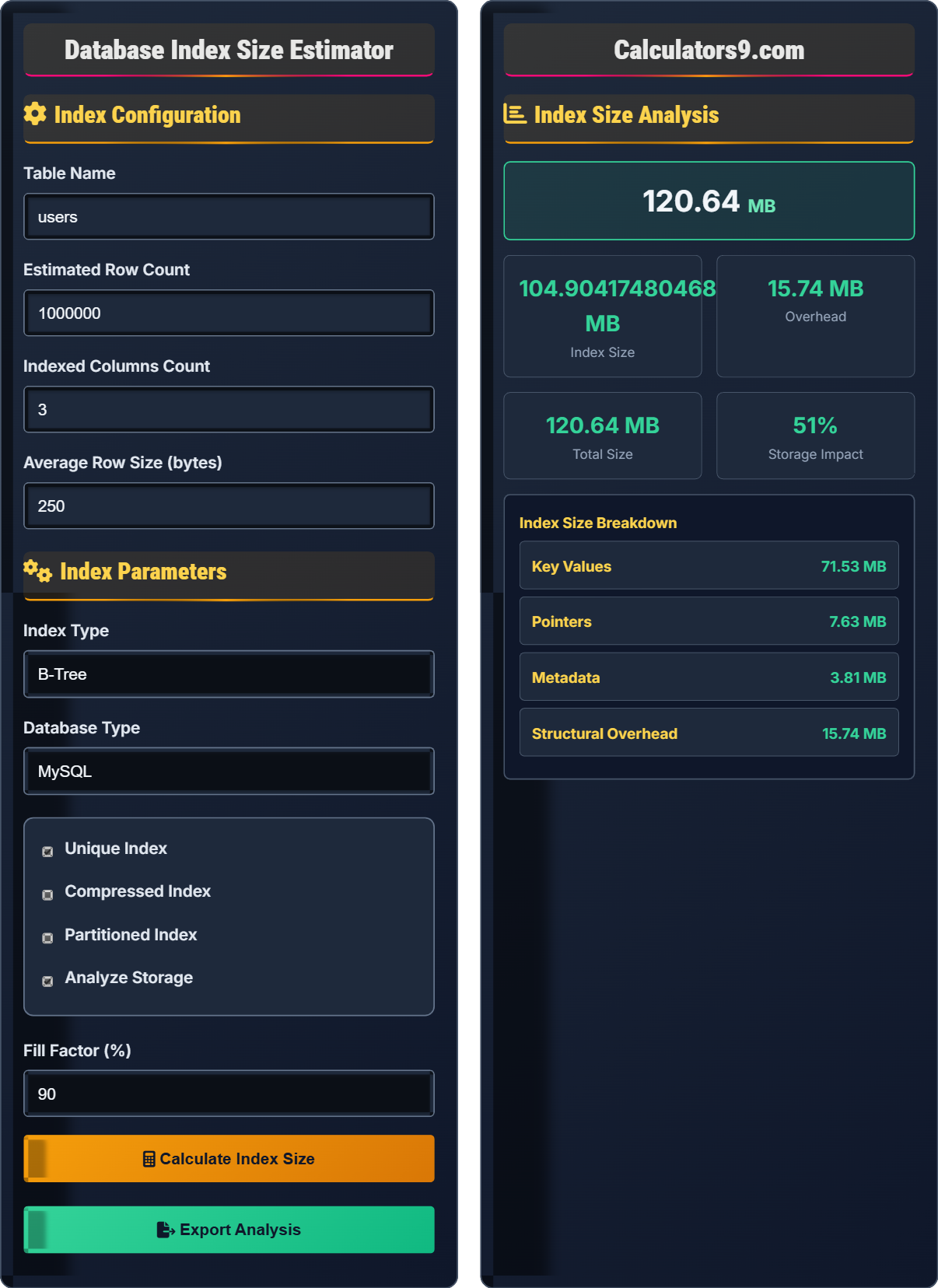Screen dimensions: 938x1288
Task: Click the Compressed Index label text
Action: [138, 891]
